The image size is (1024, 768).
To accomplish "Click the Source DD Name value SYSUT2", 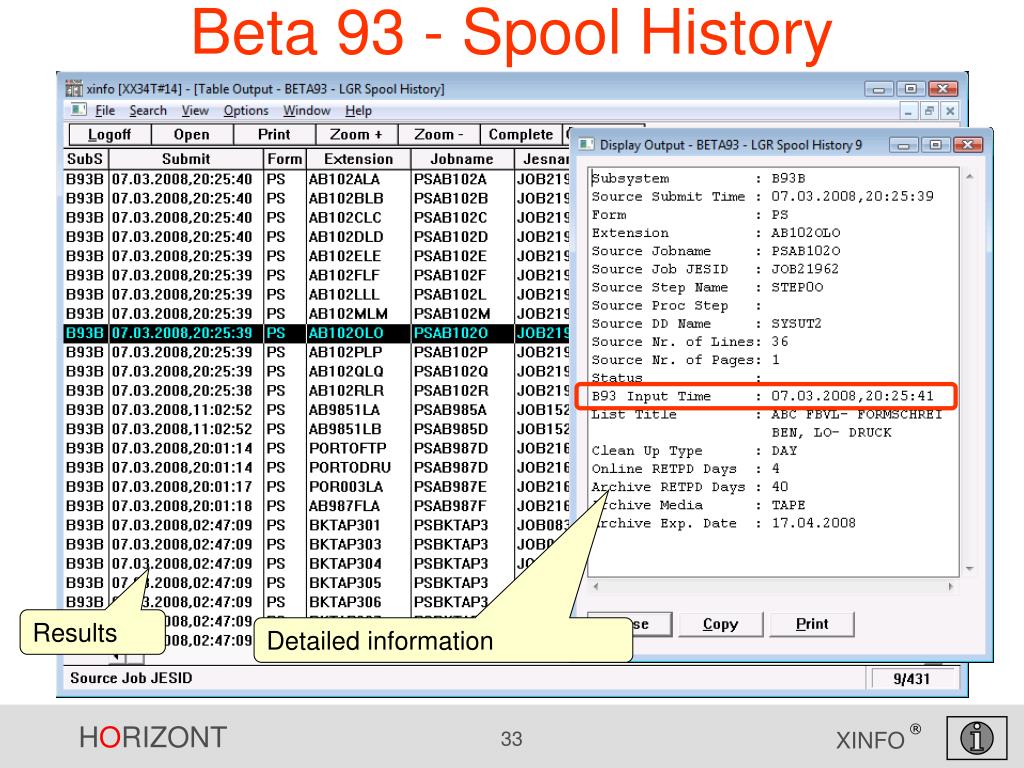I will [x=796, y=323].
